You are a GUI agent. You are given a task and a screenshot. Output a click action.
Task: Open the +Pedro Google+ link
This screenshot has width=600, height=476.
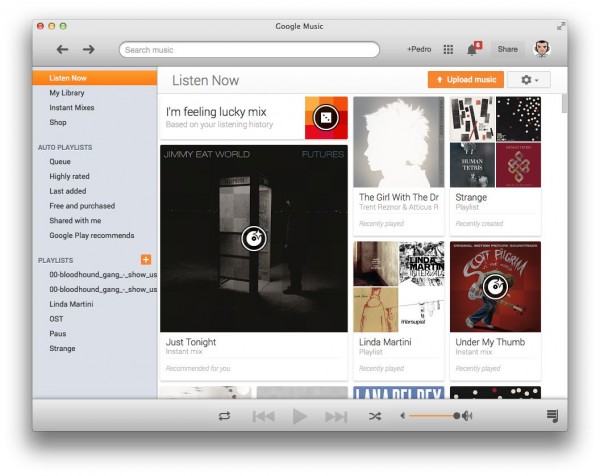pyautogui.click(x=419, y=49)
